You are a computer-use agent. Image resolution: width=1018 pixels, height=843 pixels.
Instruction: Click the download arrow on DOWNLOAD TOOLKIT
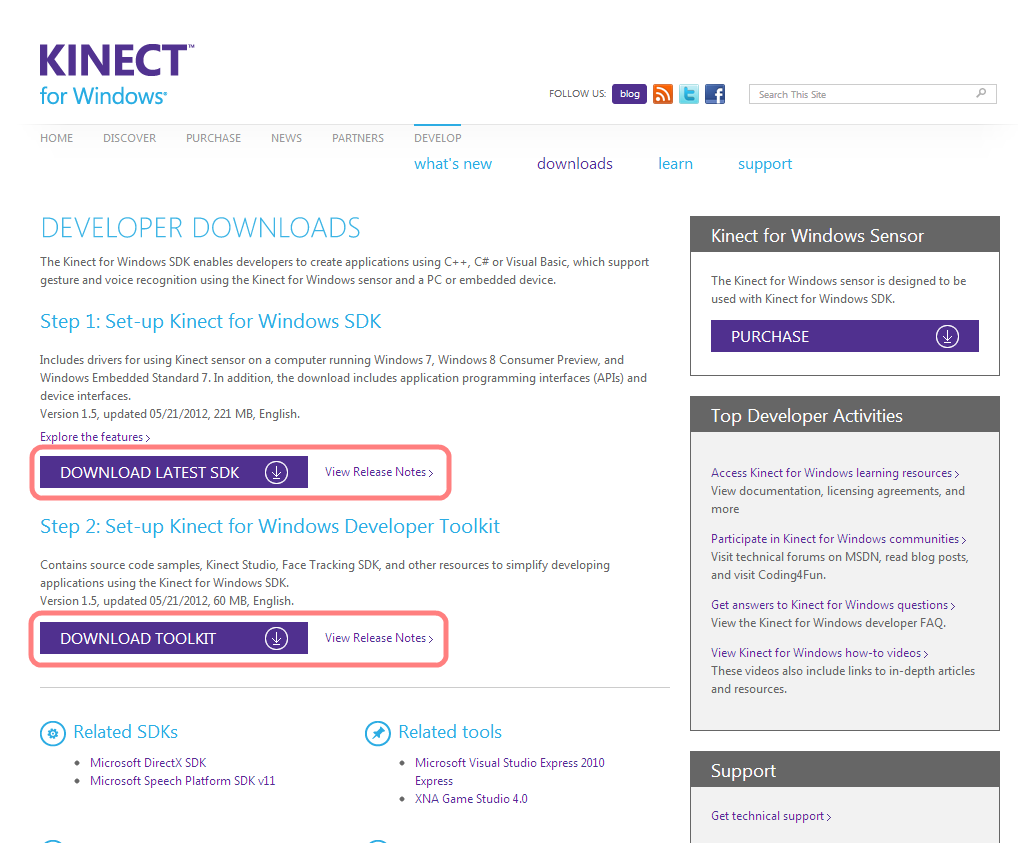point(277,638)
